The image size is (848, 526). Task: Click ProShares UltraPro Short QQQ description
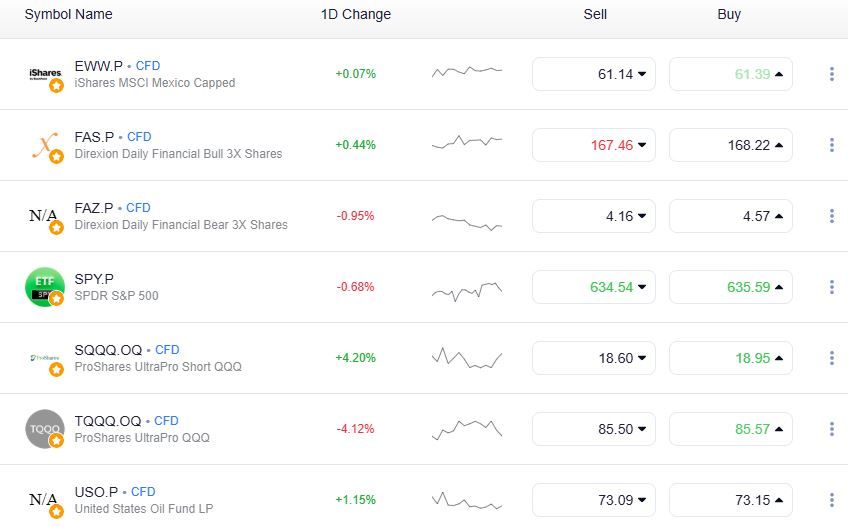158,367
